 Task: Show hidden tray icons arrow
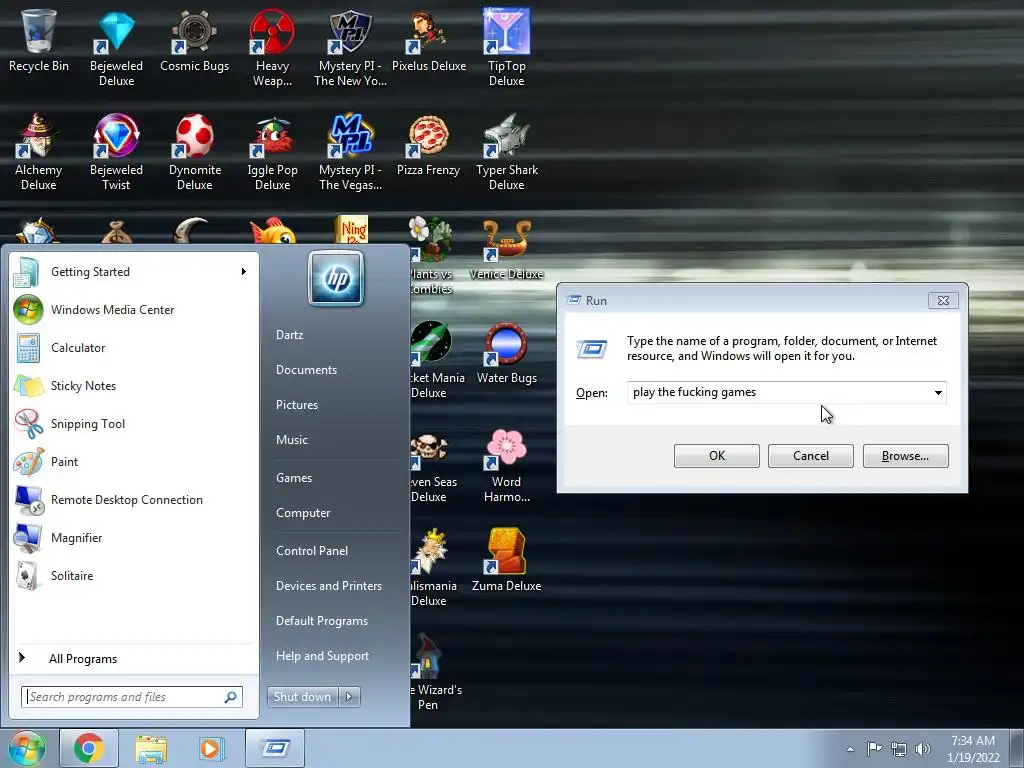click(850, 749)
